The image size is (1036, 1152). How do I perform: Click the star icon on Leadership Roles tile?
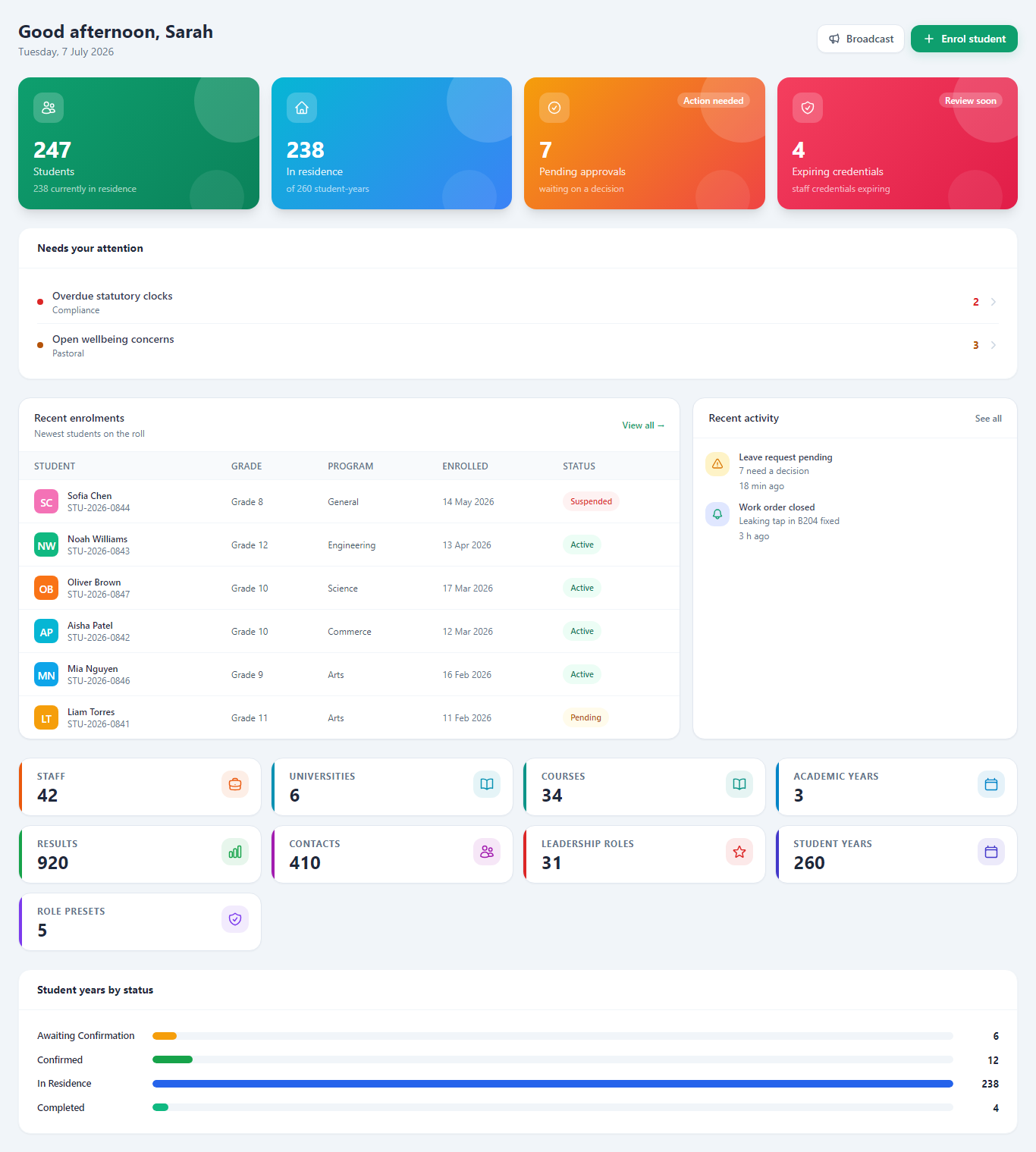point(739,852)
